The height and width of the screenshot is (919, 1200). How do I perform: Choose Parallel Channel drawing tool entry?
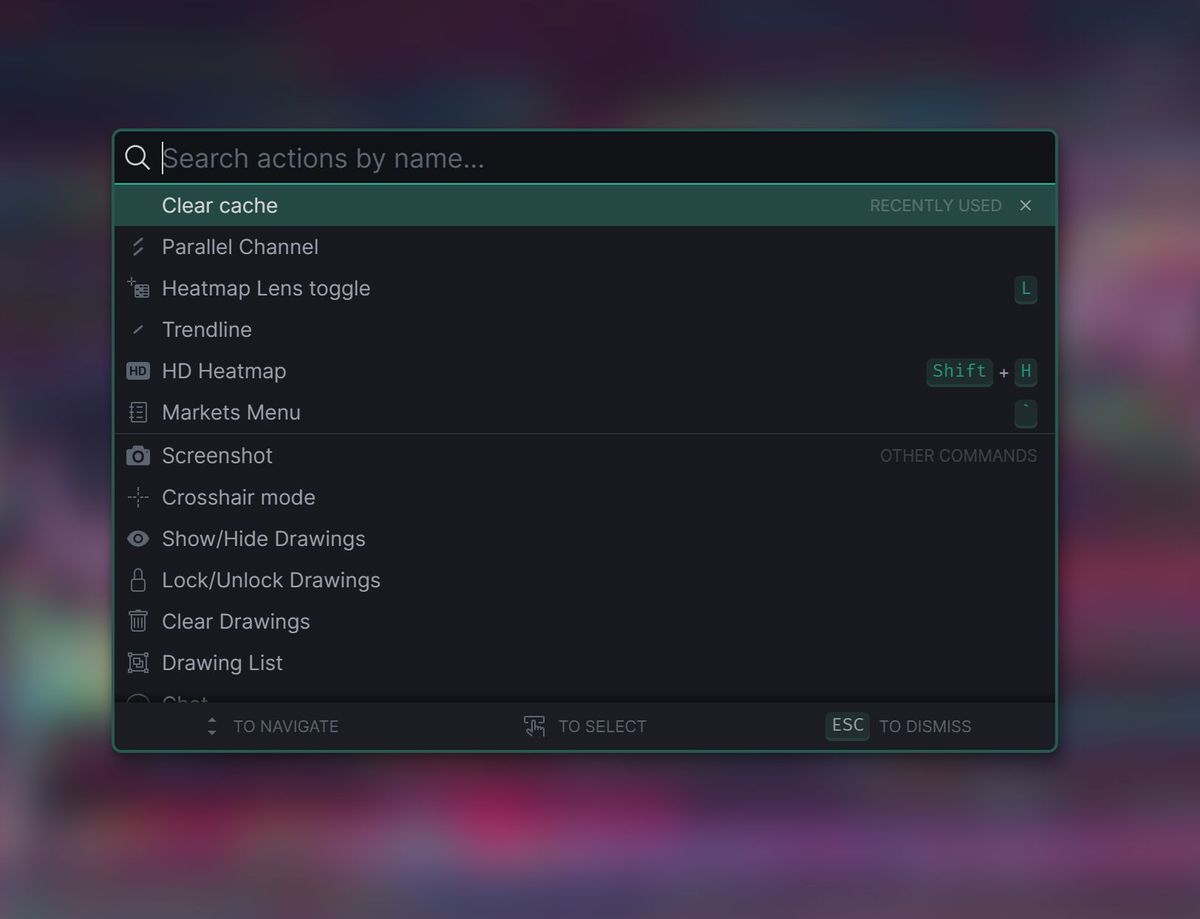(x=585, y=247)
